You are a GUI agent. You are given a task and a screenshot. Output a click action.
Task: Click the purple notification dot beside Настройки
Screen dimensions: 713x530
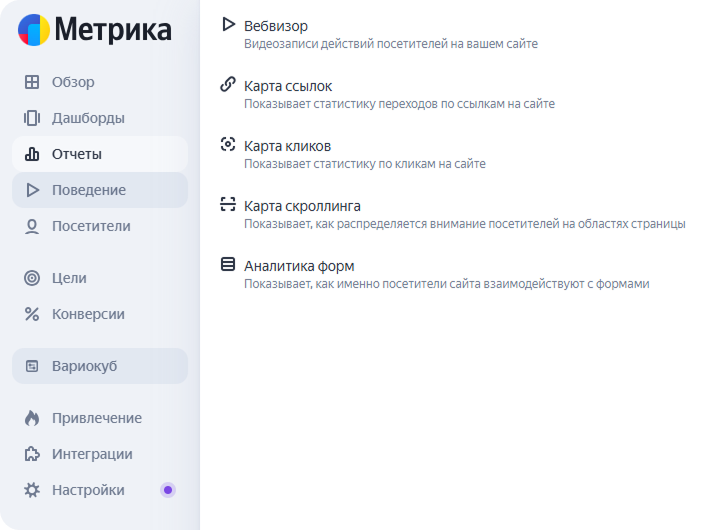point(168,490)
